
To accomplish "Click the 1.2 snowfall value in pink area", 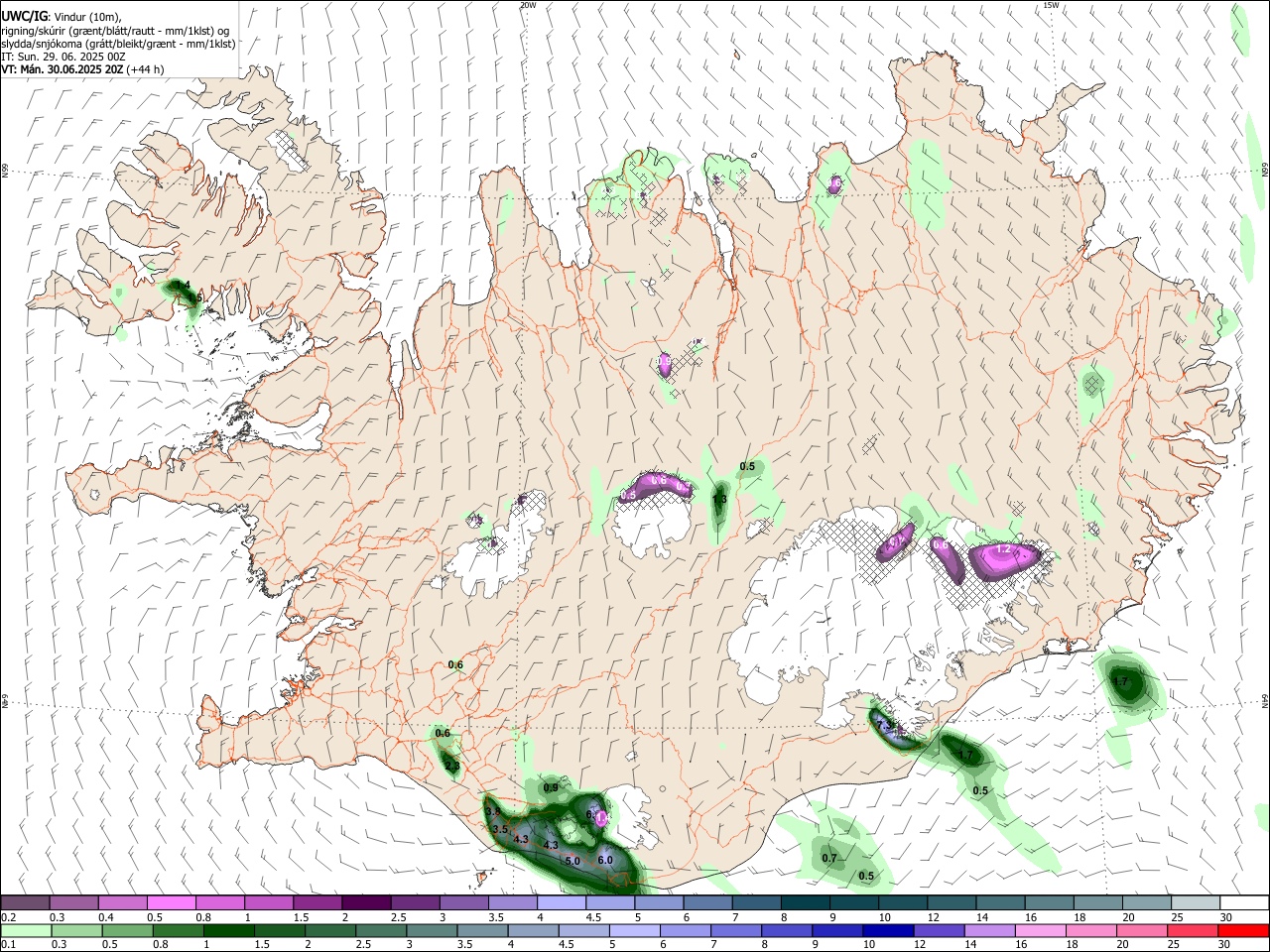I will click(x=1002, y=548).
